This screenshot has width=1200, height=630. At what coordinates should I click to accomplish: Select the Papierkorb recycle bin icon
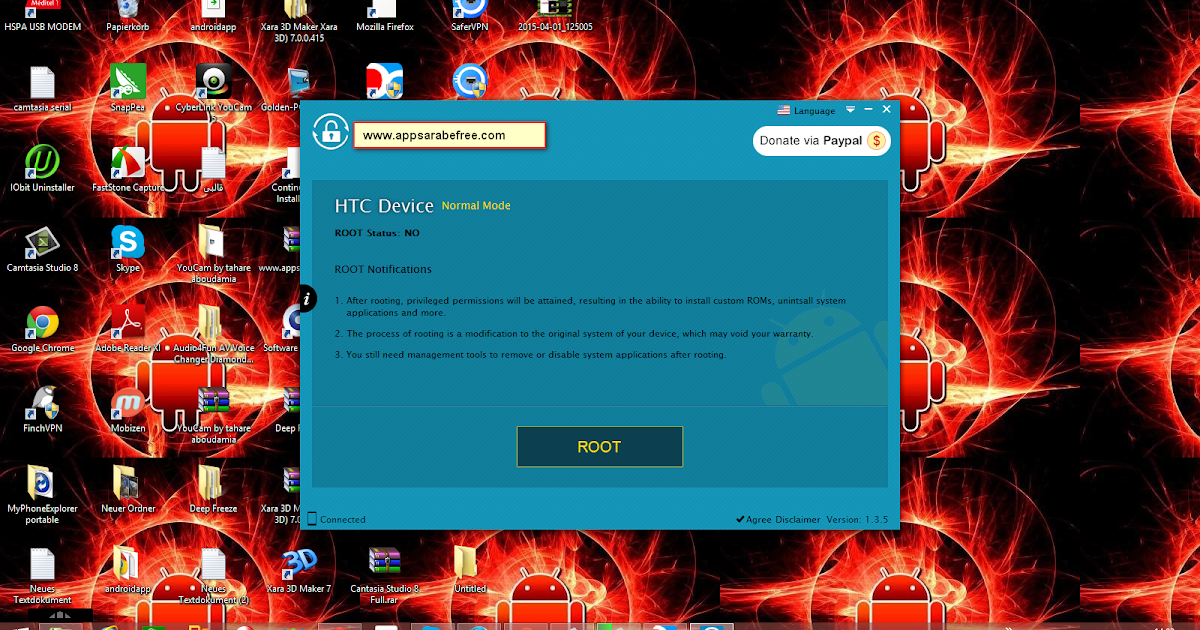tap(128, 17)
